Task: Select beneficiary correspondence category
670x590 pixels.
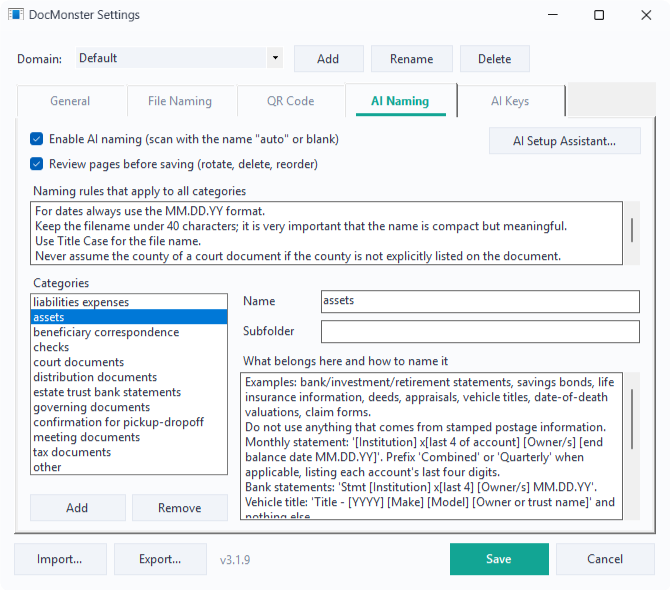Action: pos(129,332)
